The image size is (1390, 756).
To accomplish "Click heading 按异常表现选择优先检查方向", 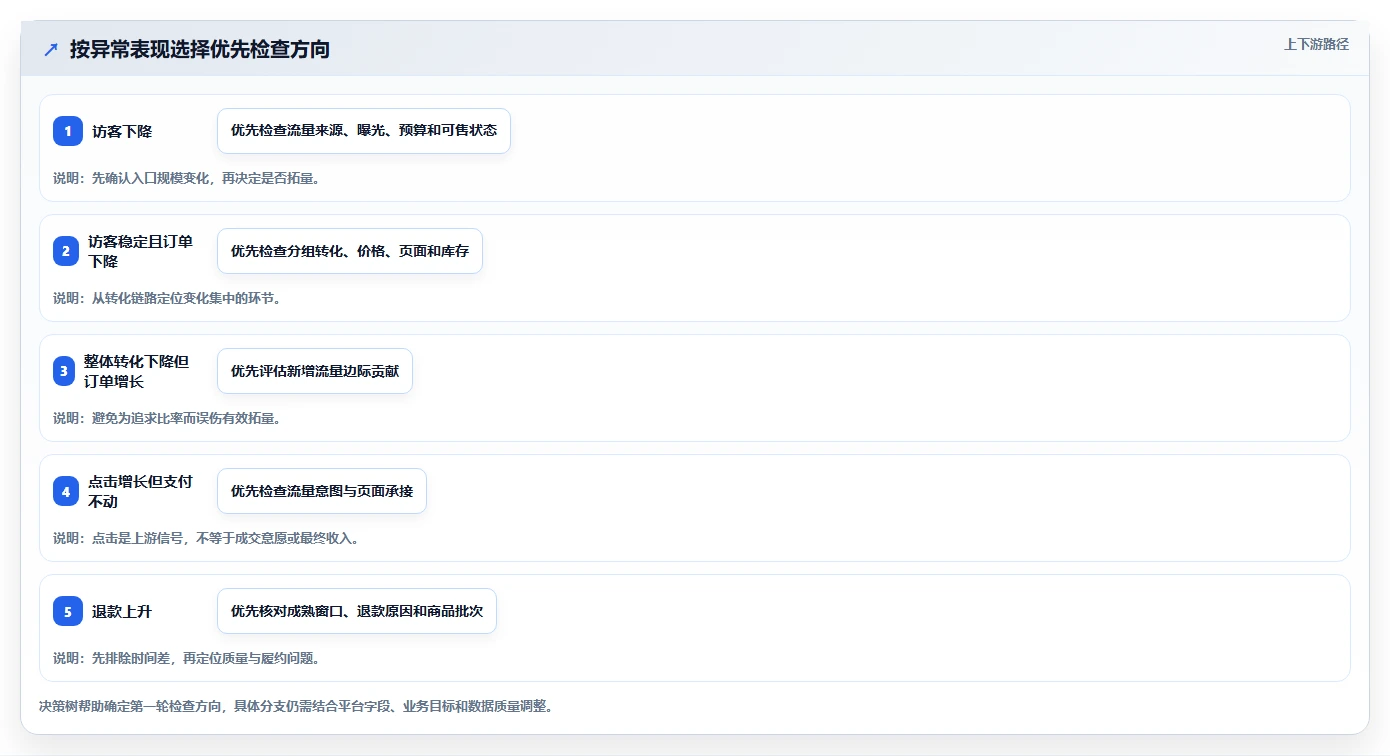I will 200,49.
